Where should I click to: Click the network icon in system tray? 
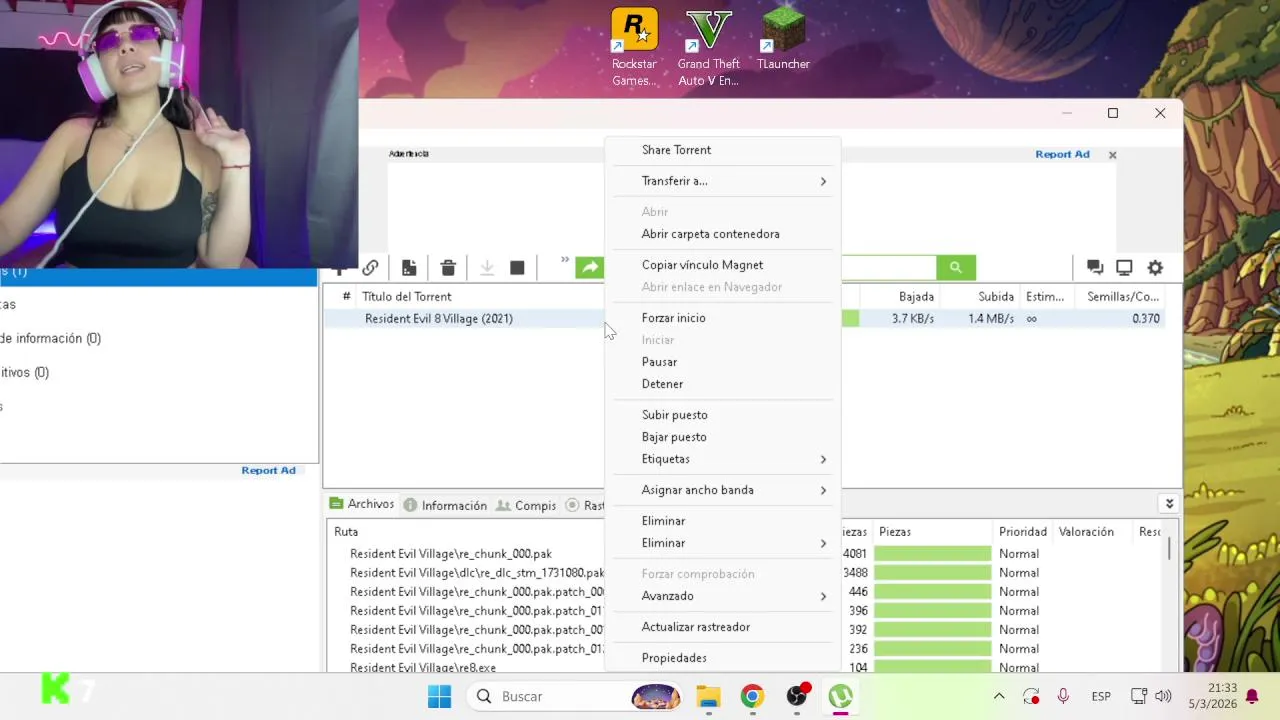[1138, 696]
